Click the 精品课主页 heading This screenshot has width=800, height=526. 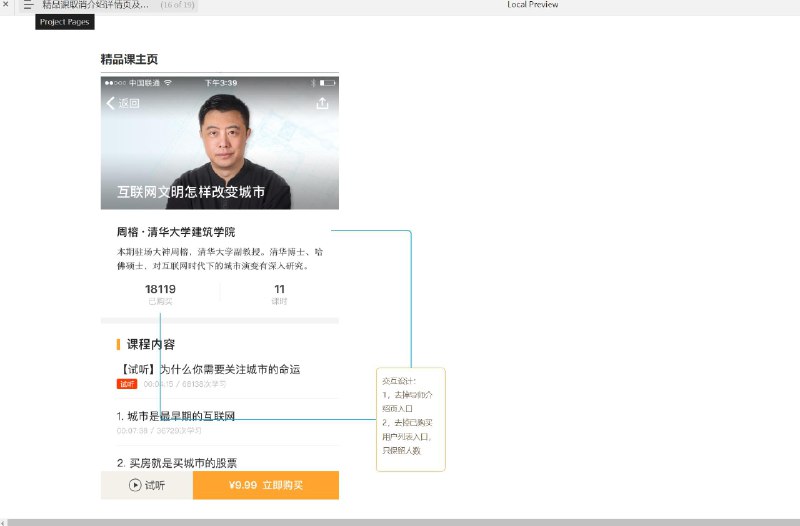click(129, 59)
